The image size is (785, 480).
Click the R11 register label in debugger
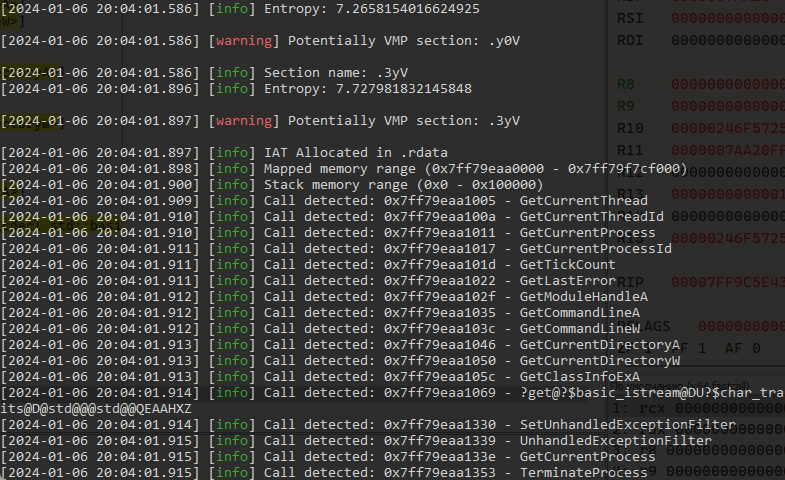point(630,150)
